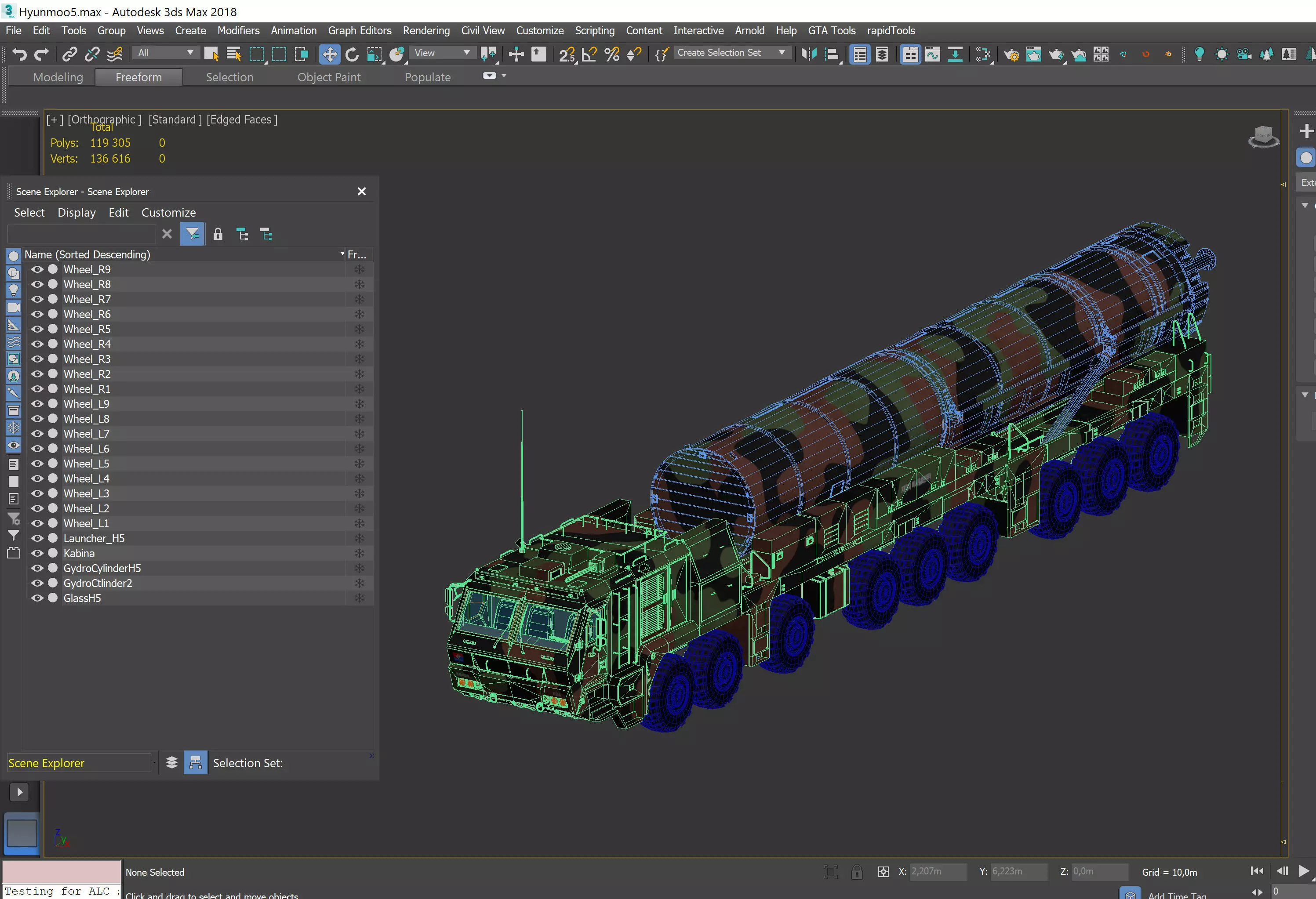The height and width of the screenshot is (899, 1316).
Task: Click the ViewCube in viewport corner
Action: click(1263, 137)
